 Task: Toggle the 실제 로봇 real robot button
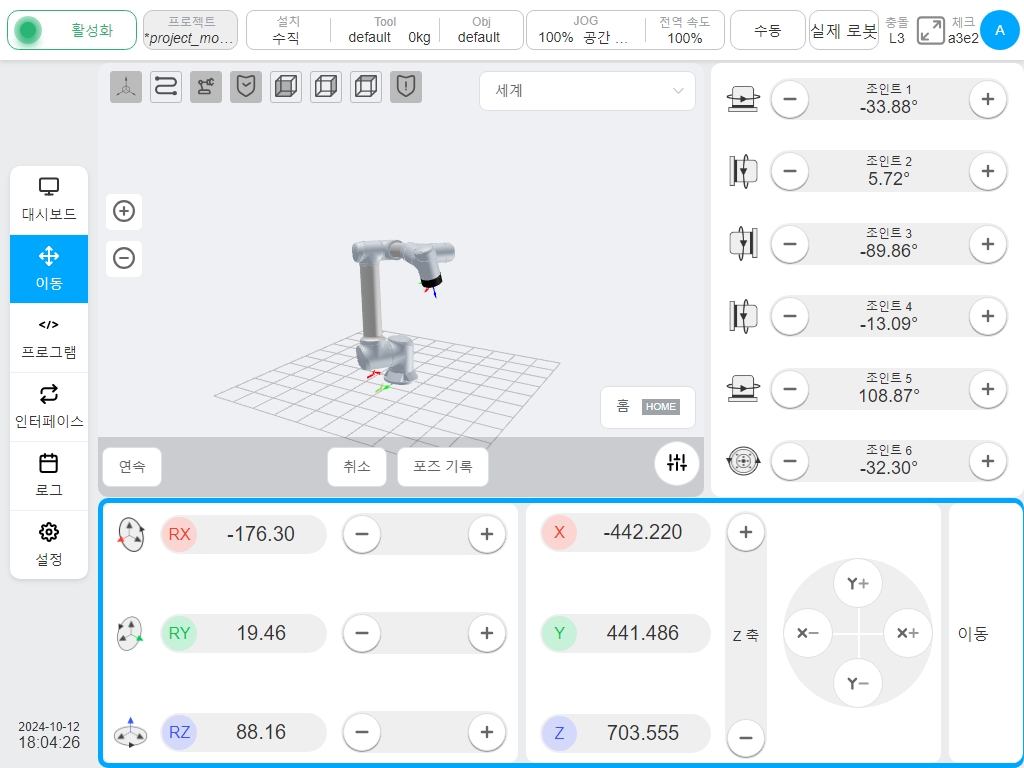coord(843,30)
